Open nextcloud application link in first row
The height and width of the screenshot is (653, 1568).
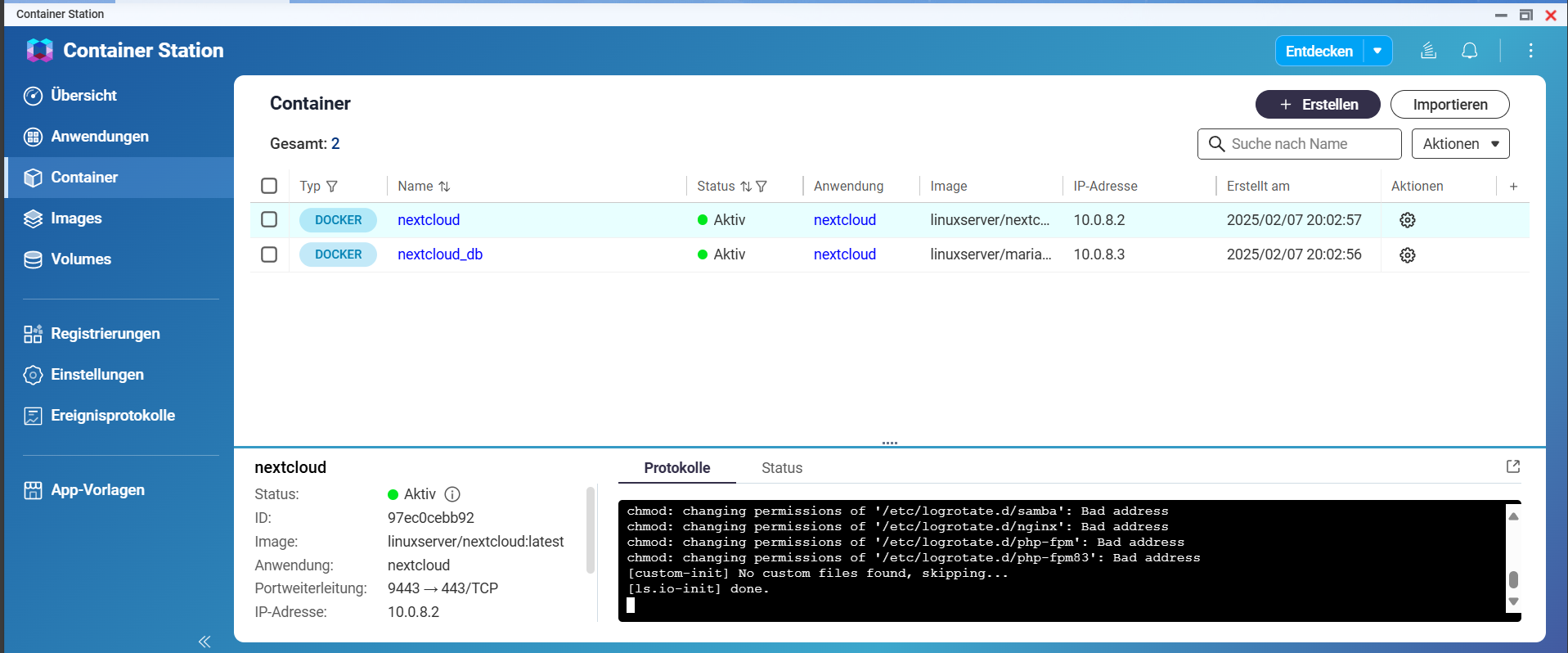tap(845, 220)
